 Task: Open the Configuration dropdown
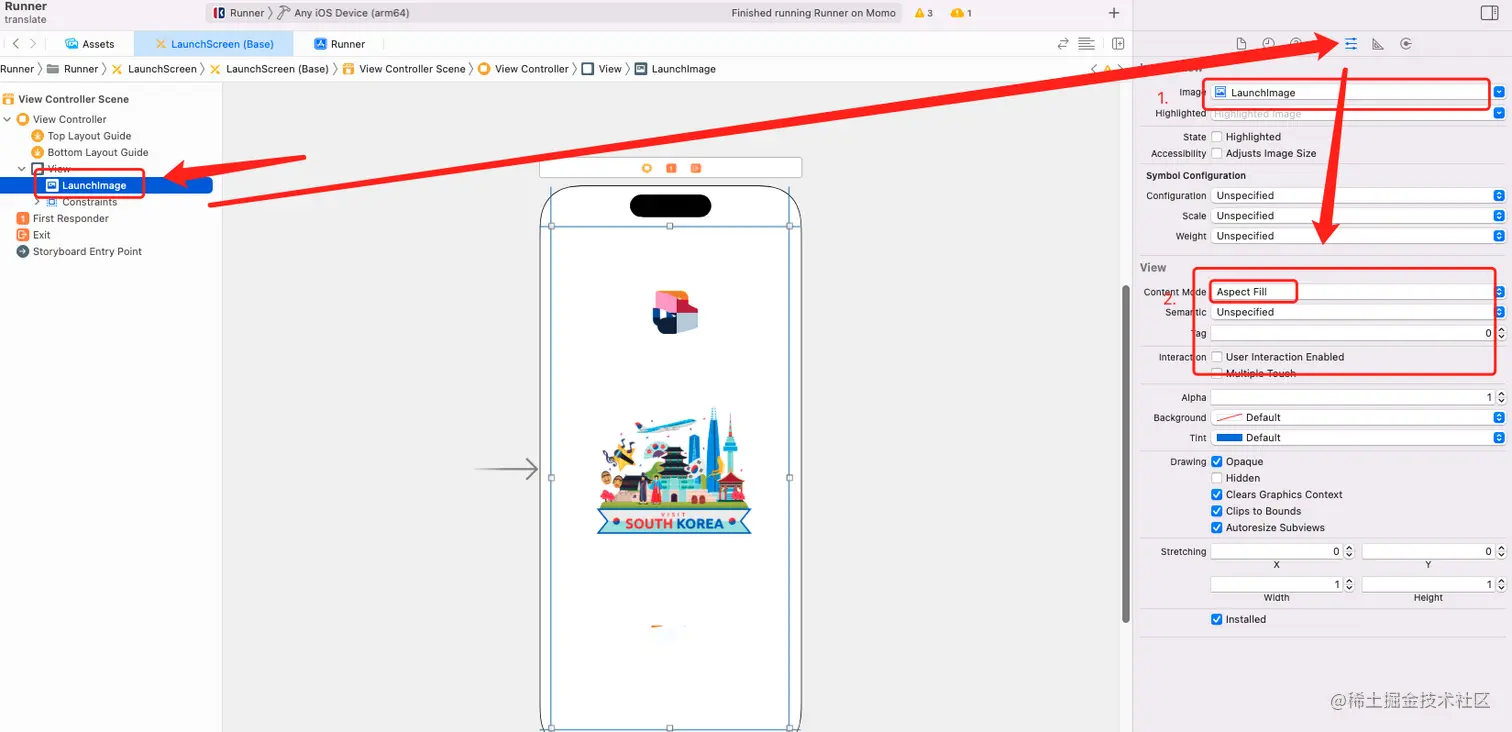point(1358,196)
